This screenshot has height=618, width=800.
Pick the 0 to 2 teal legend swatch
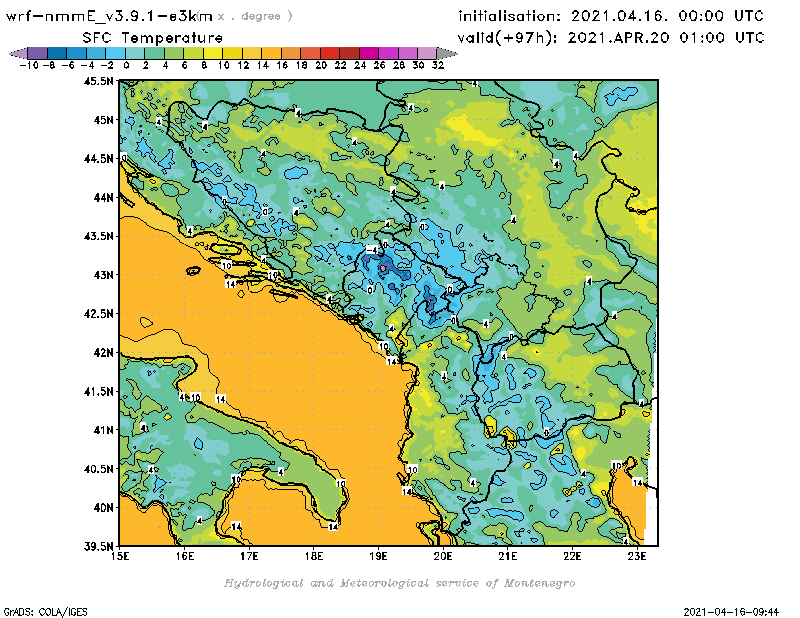[135, 53]
